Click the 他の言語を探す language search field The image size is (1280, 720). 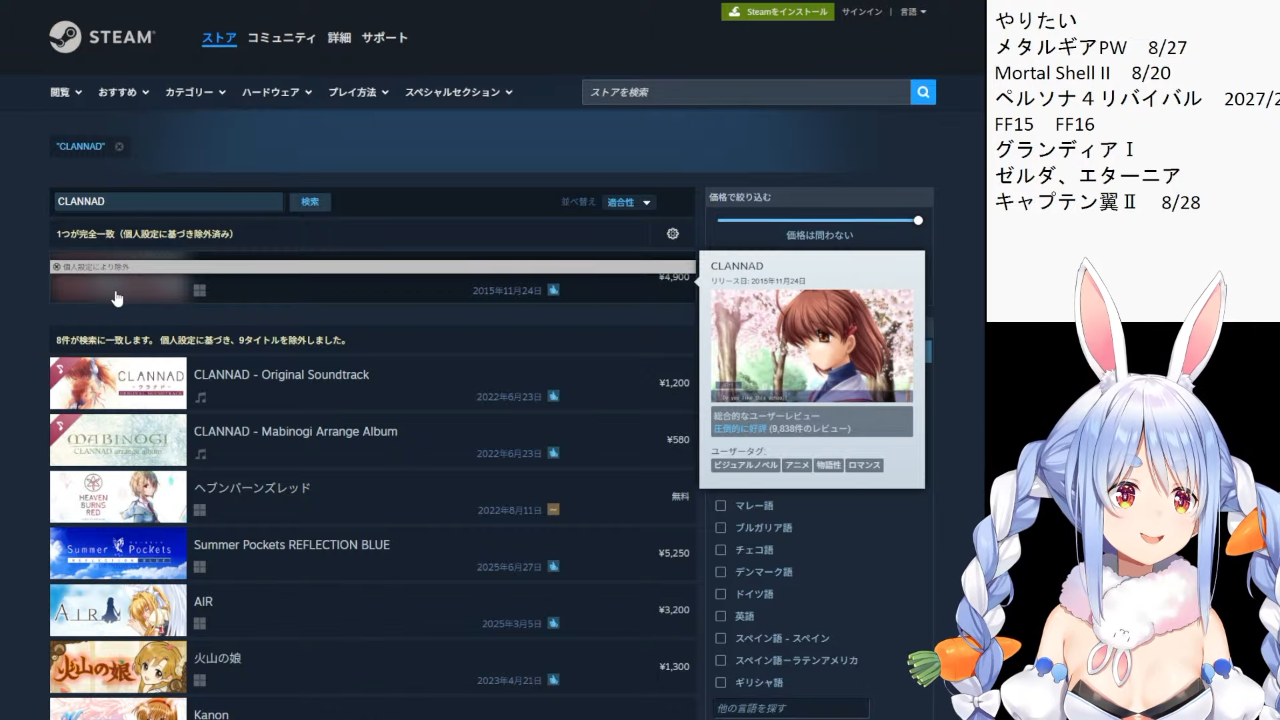pos(791,708)
